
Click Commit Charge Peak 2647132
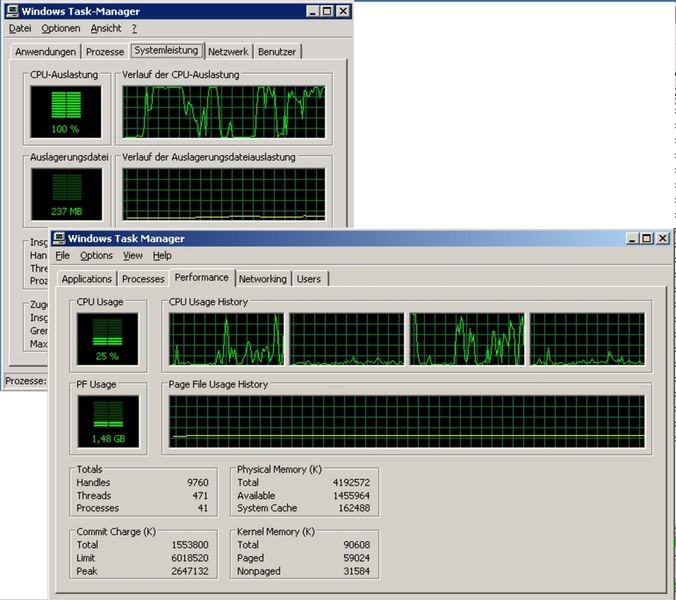(190, 571)
